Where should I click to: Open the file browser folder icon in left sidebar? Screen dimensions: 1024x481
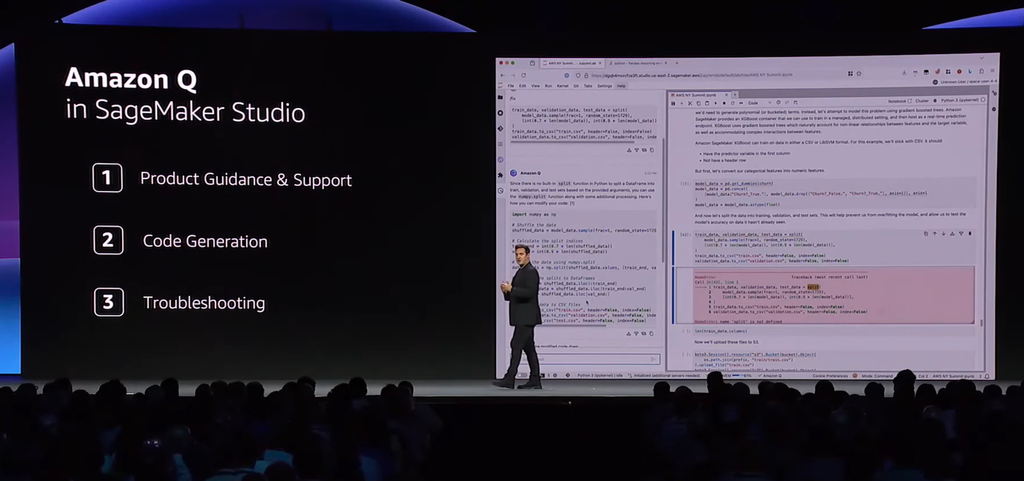tap(500, 97)
